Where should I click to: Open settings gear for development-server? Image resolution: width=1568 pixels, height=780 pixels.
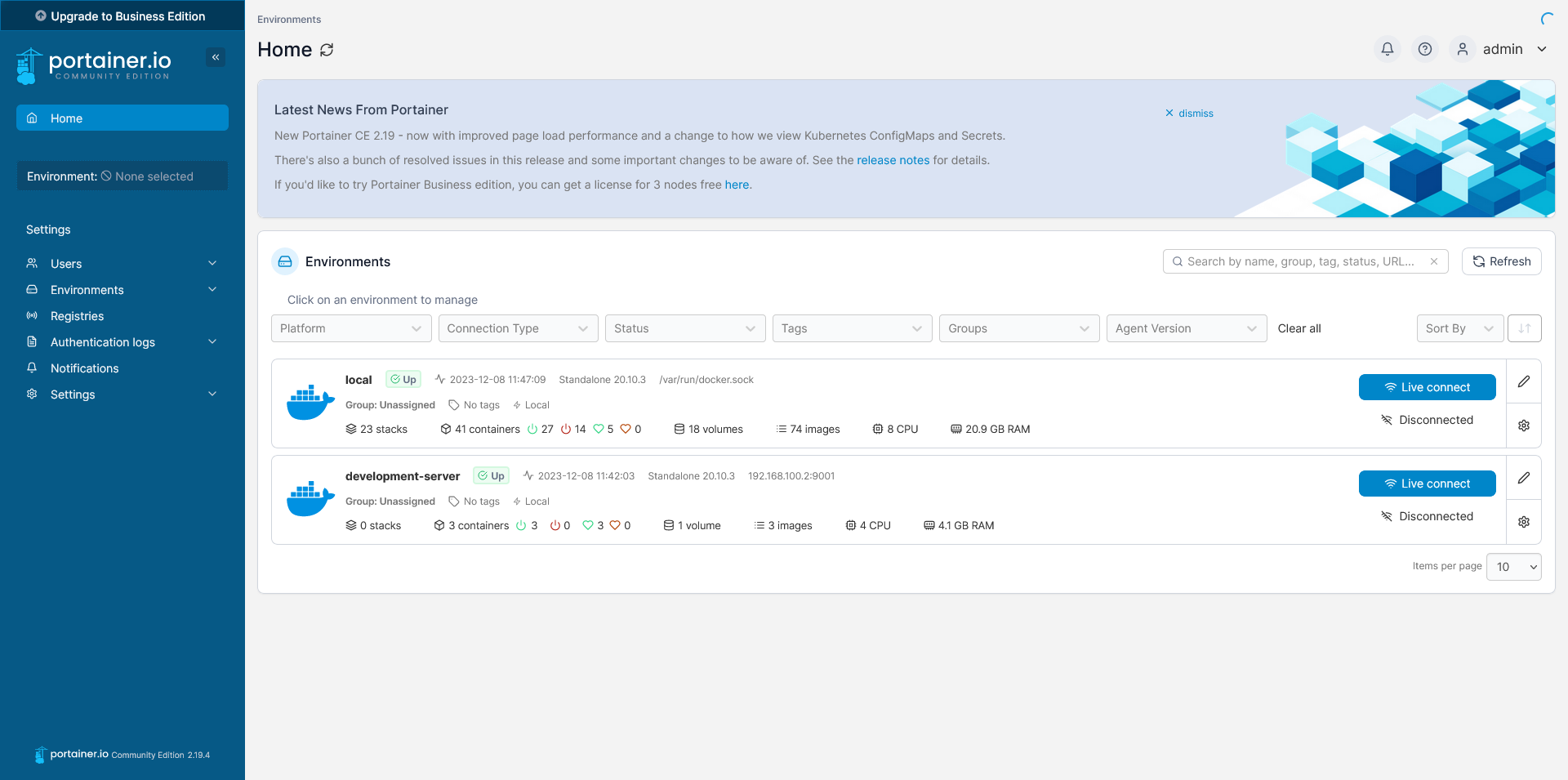[1523, 521]
